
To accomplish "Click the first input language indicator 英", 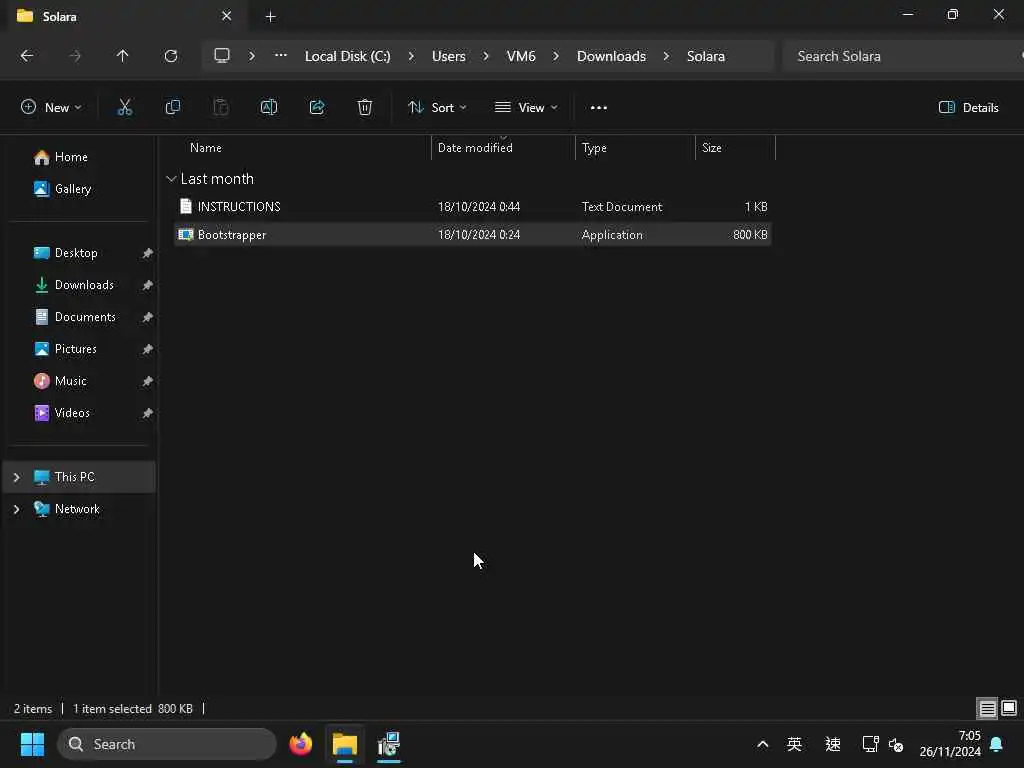I will [794, 744].
